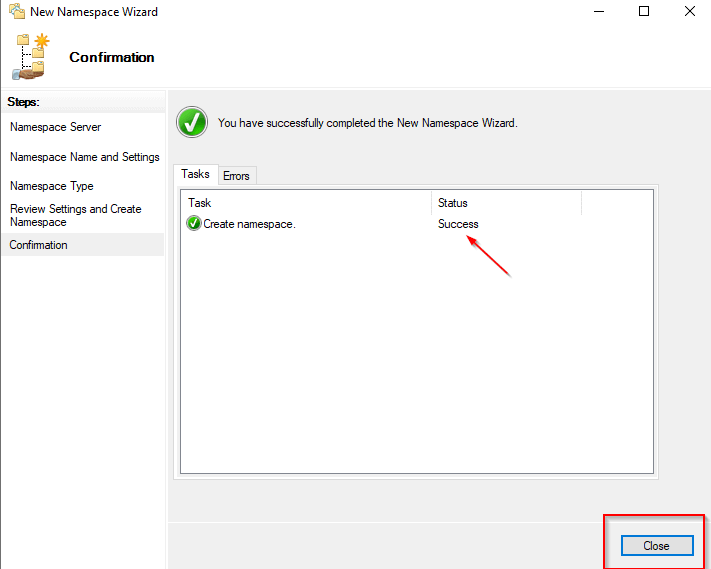This screenshot has height=569, width=711.
Task: Click the Success status cell
Action: tap(458, 224)
